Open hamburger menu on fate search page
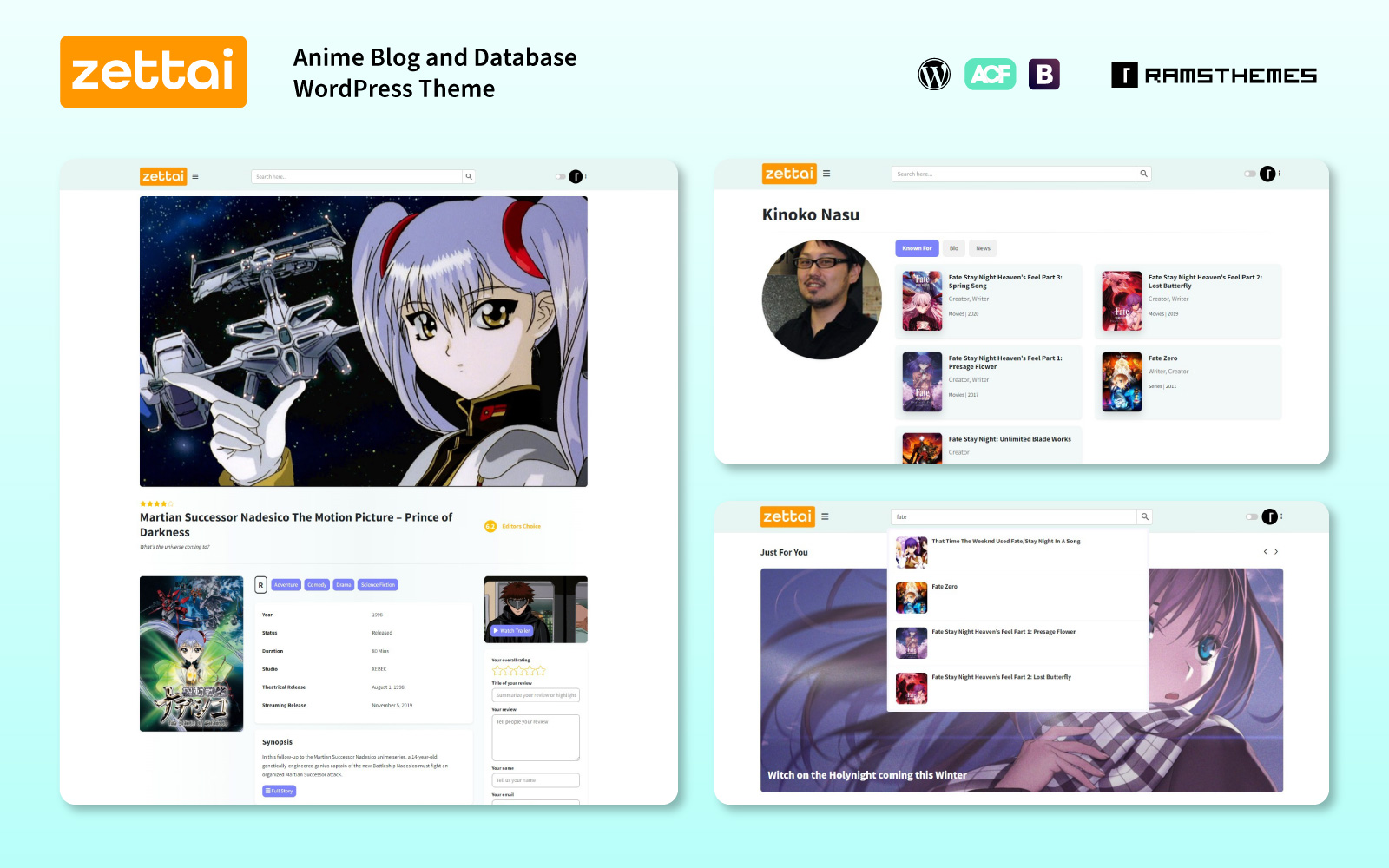Image resolution: width=1389 pixels, height=868 pixels. 825,516
